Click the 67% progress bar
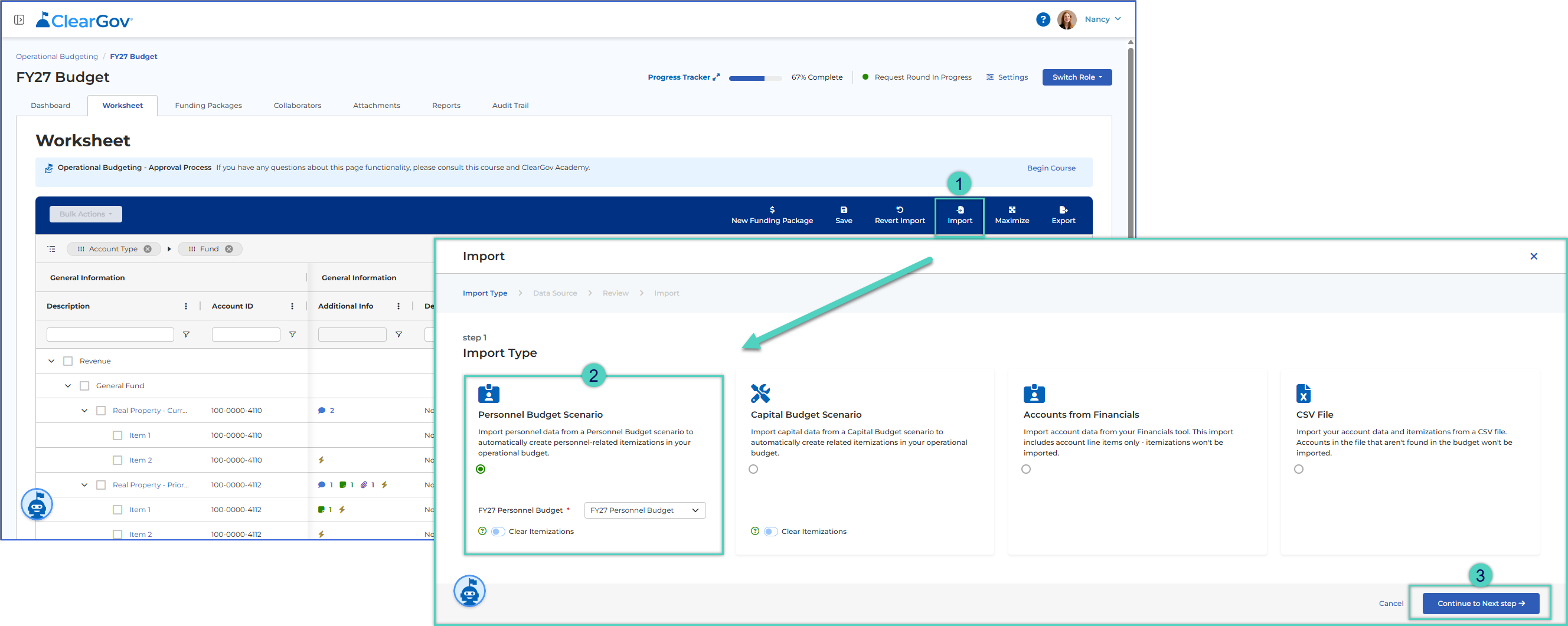This screenshot has width=1568, height=626. [x=756, y=78]
